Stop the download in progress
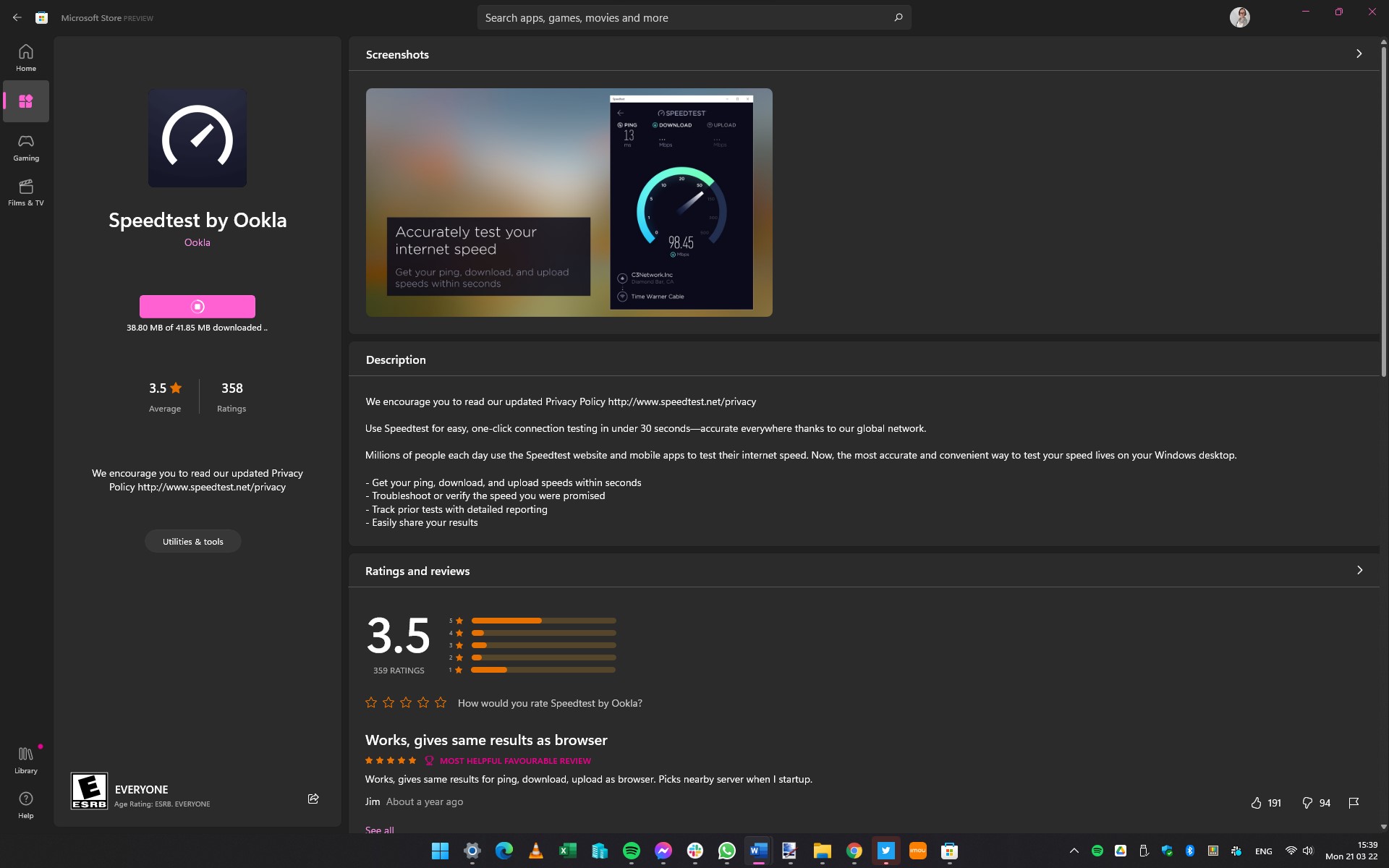 click(x=197, y=307)
